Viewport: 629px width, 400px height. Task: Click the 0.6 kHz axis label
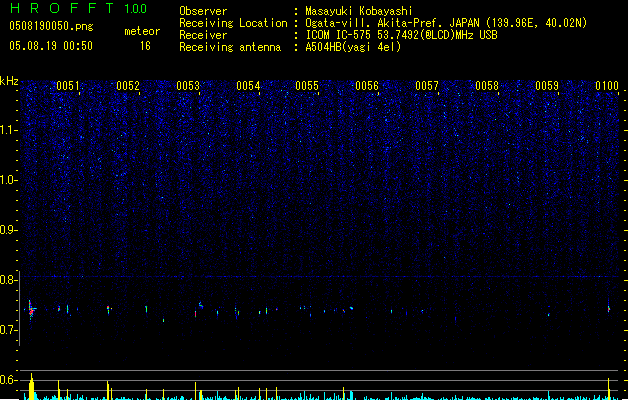[x=9, y=380]
